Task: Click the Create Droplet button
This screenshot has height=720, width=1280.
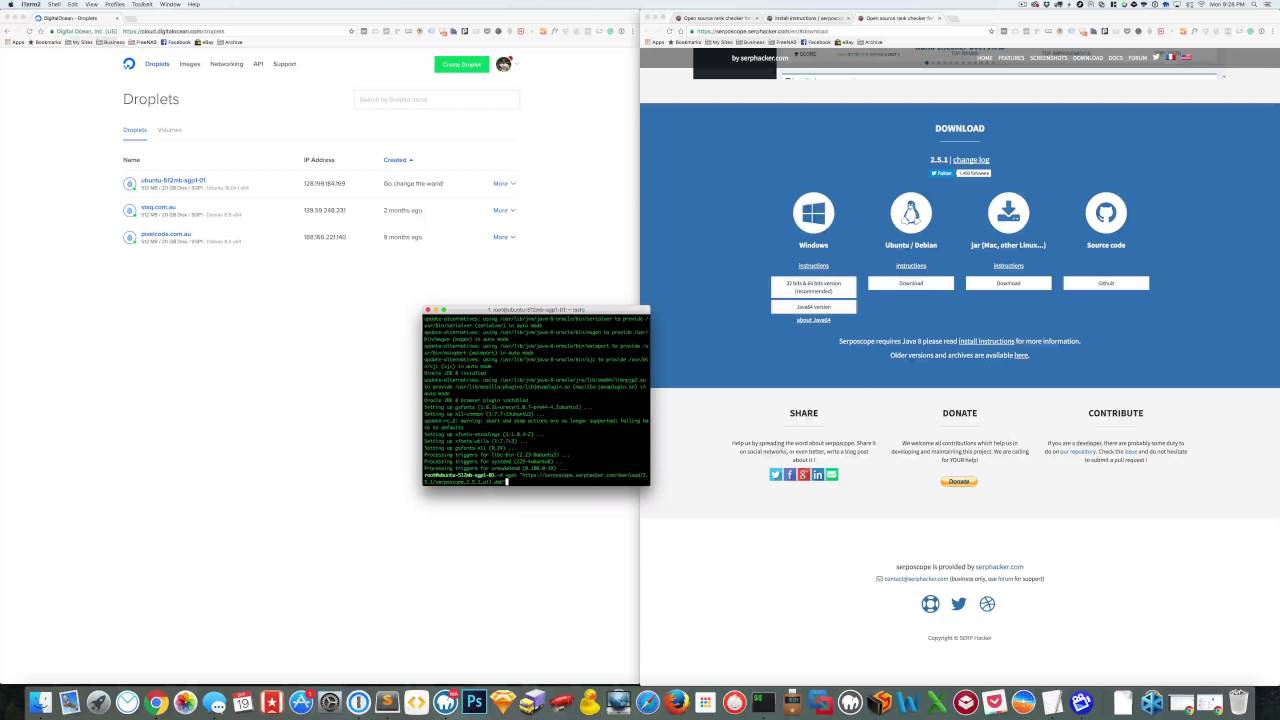Action: [462, 64]
